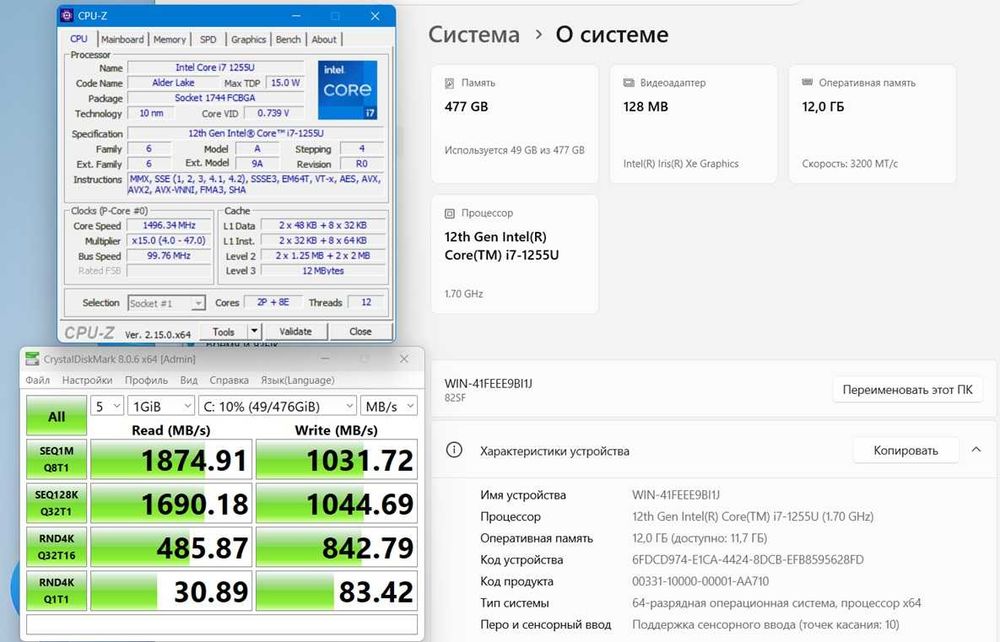The width and height of the screenshot is (1000, 642).
Task: Switch to the Bench tab in CPU-Z
Action: point(288,40)
